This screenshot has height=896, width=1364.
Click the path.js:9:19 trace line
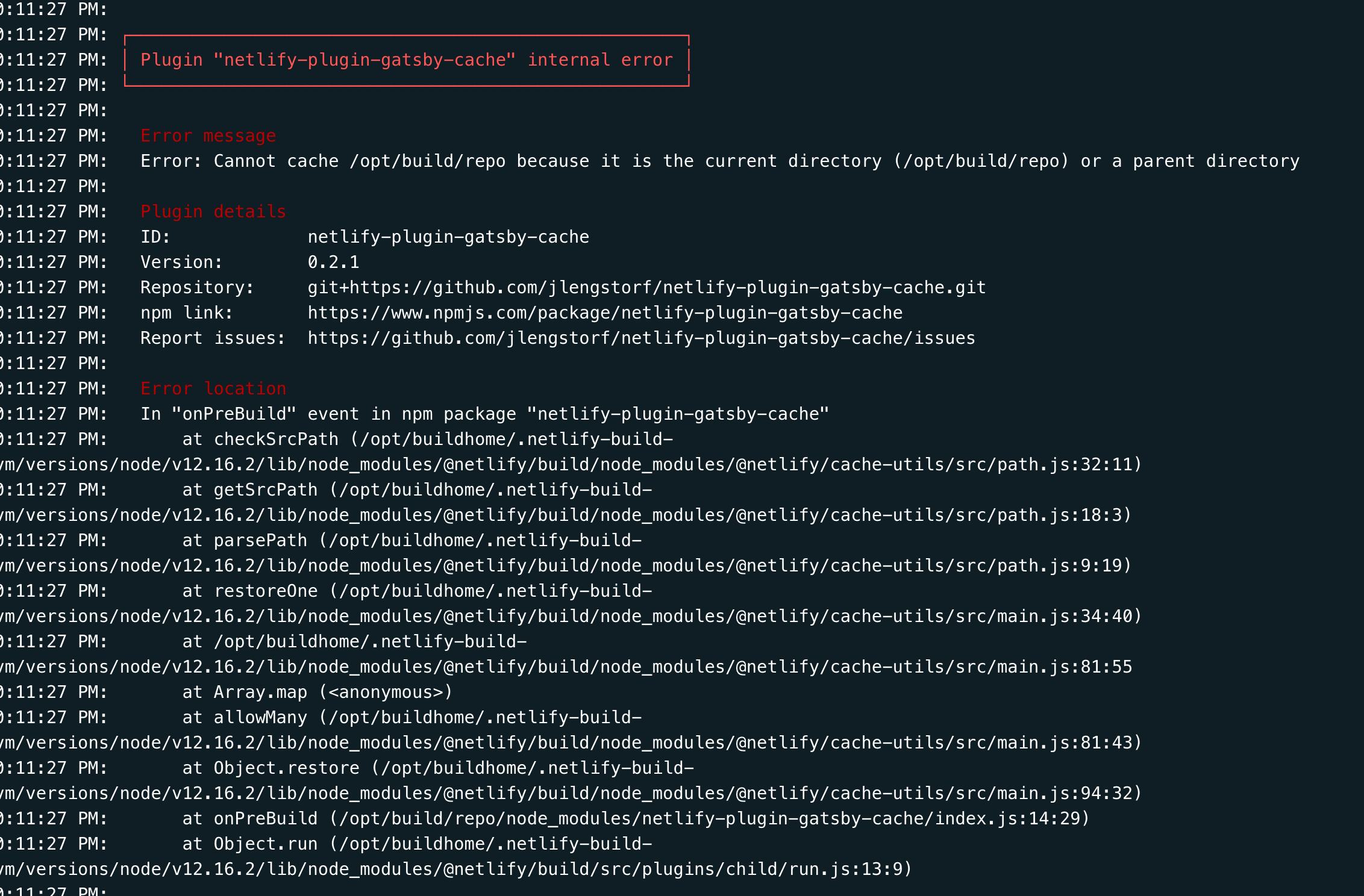pyautogui.click(x=566, y=566)
